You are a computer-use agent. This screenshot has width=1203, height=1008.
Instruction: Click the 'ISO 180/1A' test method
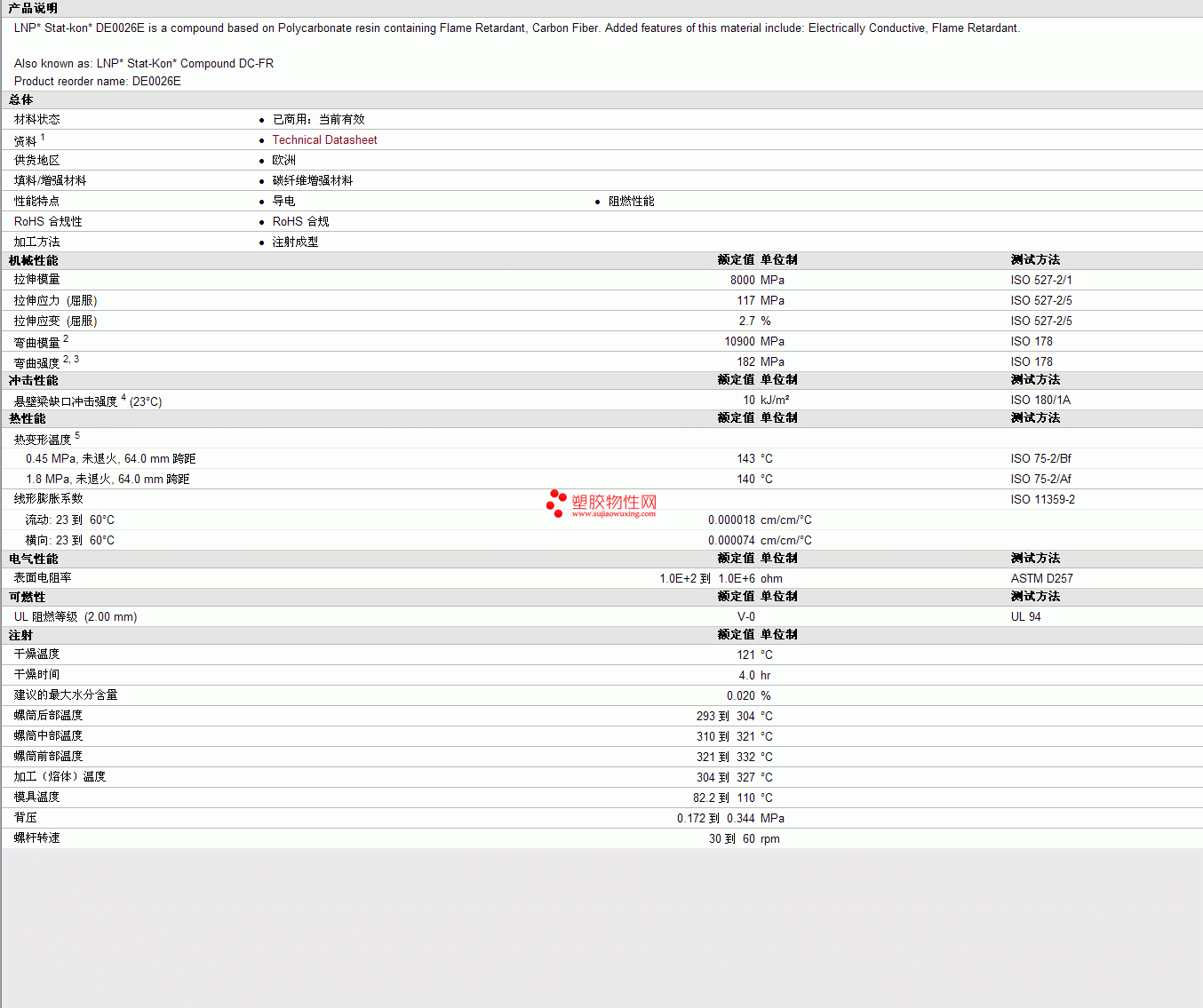[1040, 400]
